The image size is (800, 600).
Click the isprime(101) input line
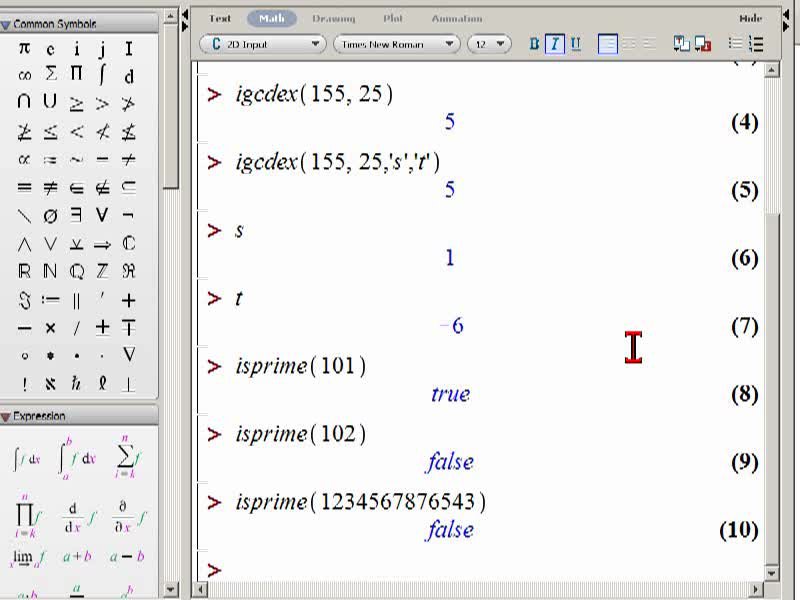301,366
